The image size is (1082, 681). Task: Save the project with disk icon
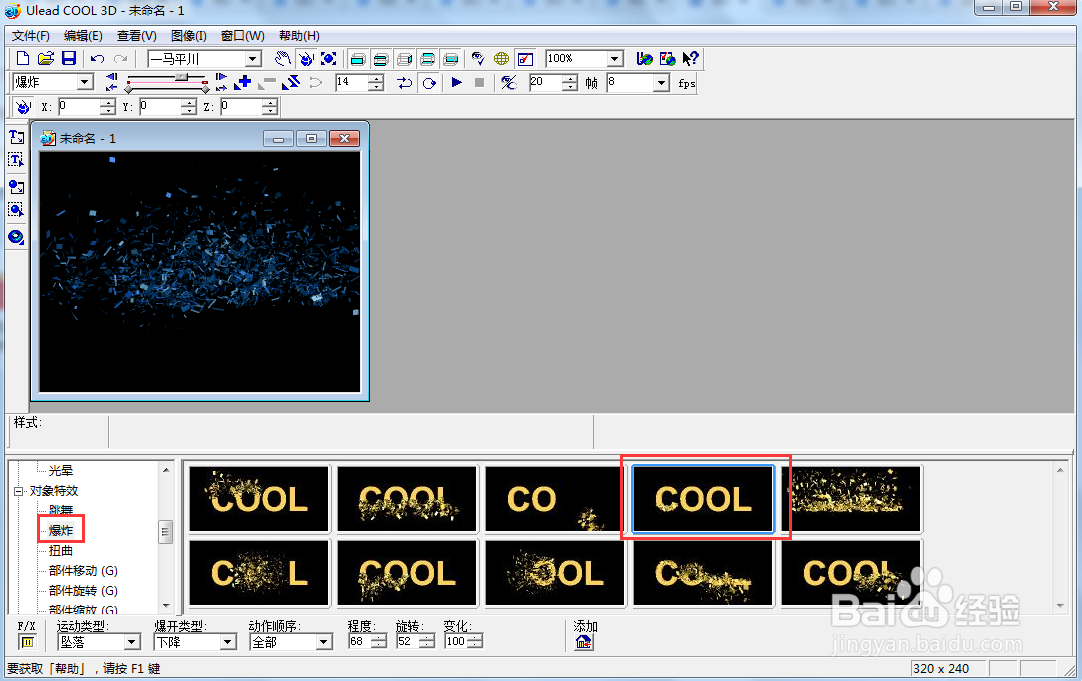[x=69, y=59]
